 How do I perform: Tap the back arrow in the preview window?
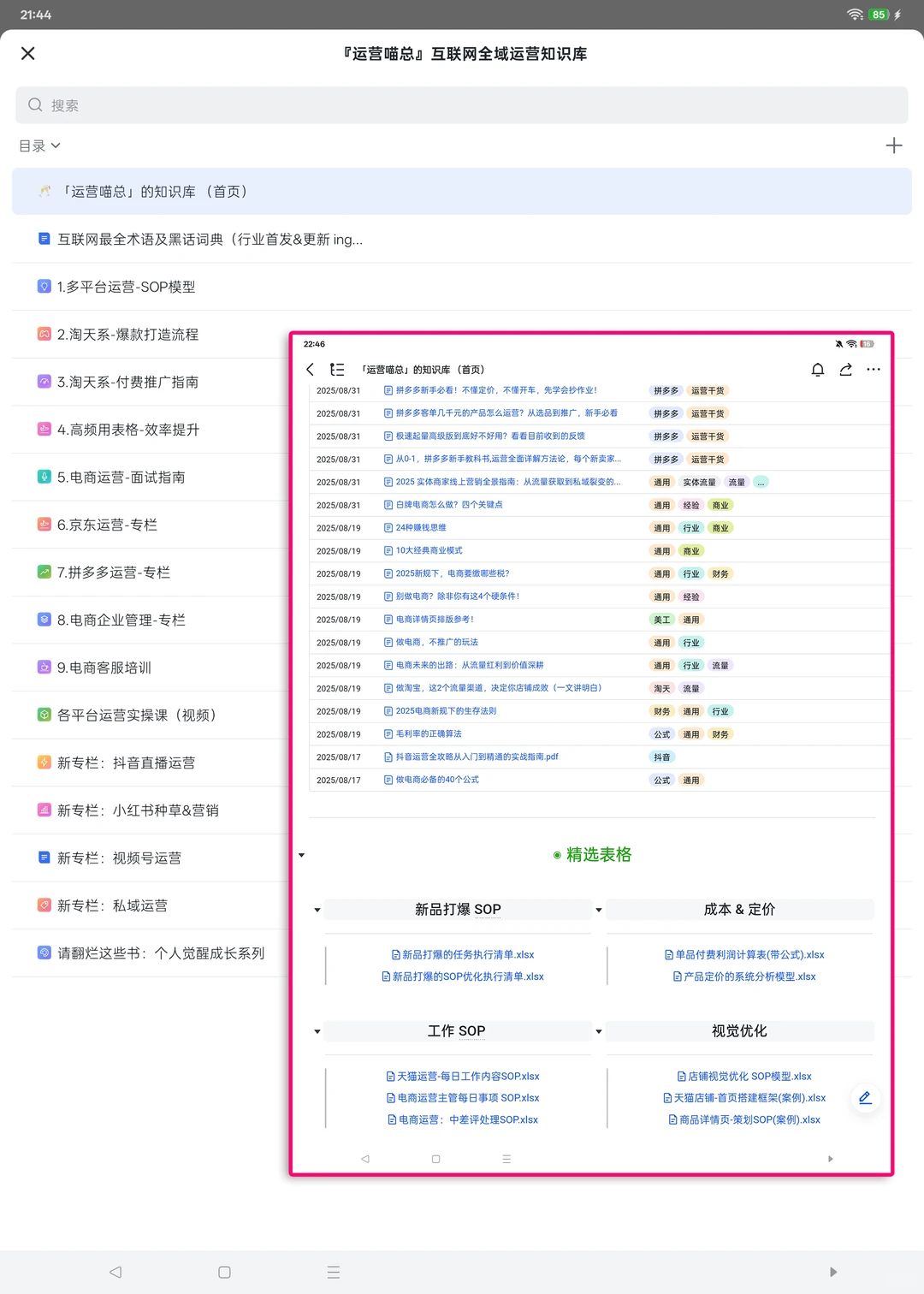tap(310, 370)
